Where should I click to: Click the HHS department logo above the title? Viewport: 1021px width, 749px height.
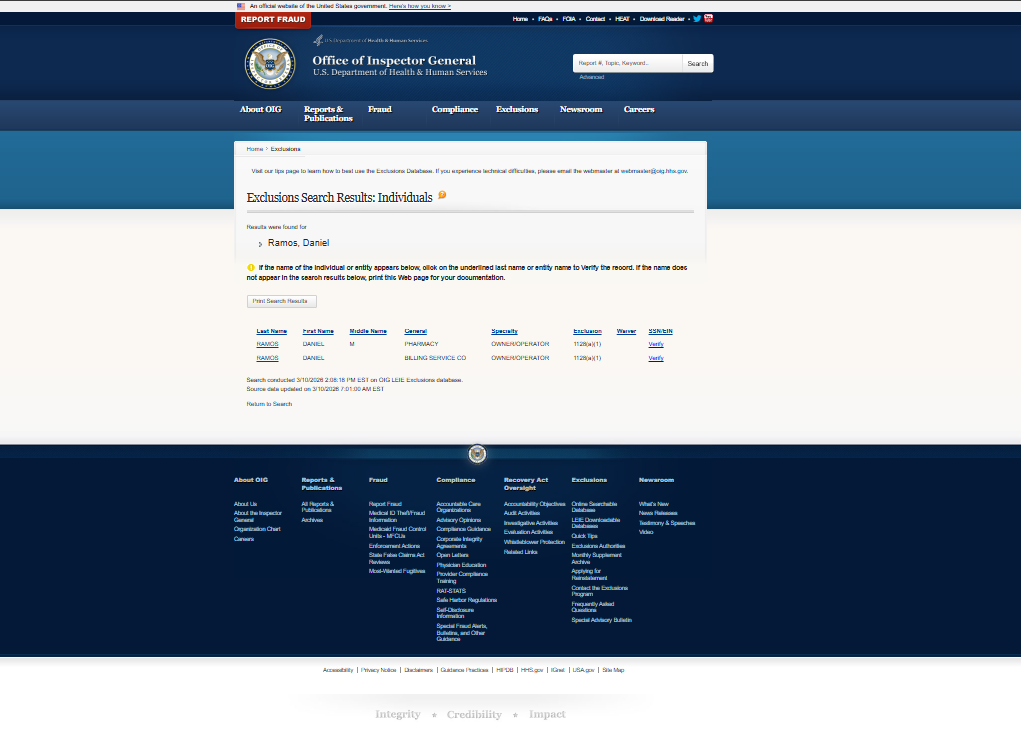pyautogui.click(x=375, y=41)
